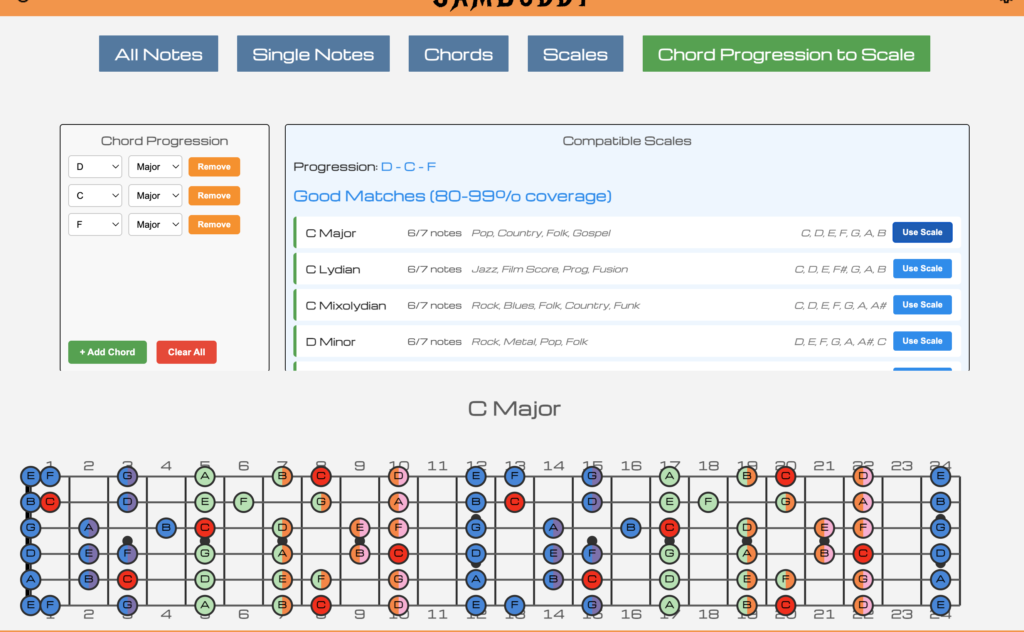Click the A note at fret 10
The height and width of the screenshot is (632, 1024).
click(398, 502)
